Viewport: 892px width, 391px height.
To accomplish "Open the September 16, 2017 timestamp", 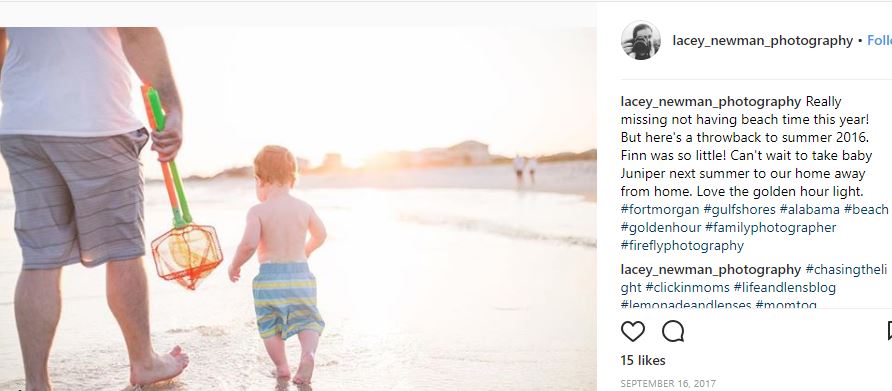I will click(x=668, y=384).
